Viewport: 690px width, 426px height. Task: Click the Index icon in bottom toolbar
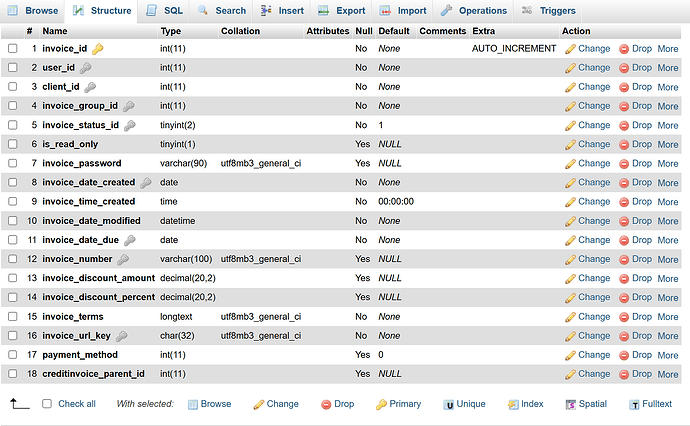tap(512, 404)
